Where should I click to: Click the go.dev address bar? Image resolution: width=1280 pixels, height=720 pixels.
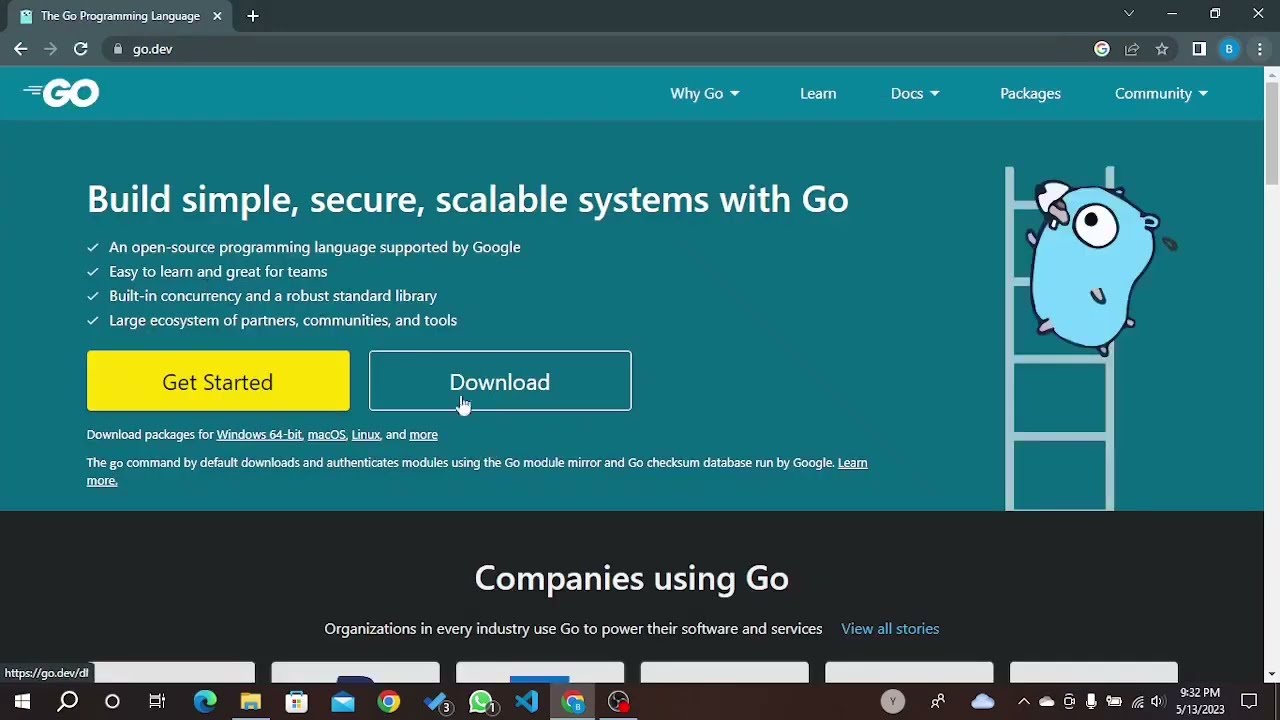coord(600,49)
